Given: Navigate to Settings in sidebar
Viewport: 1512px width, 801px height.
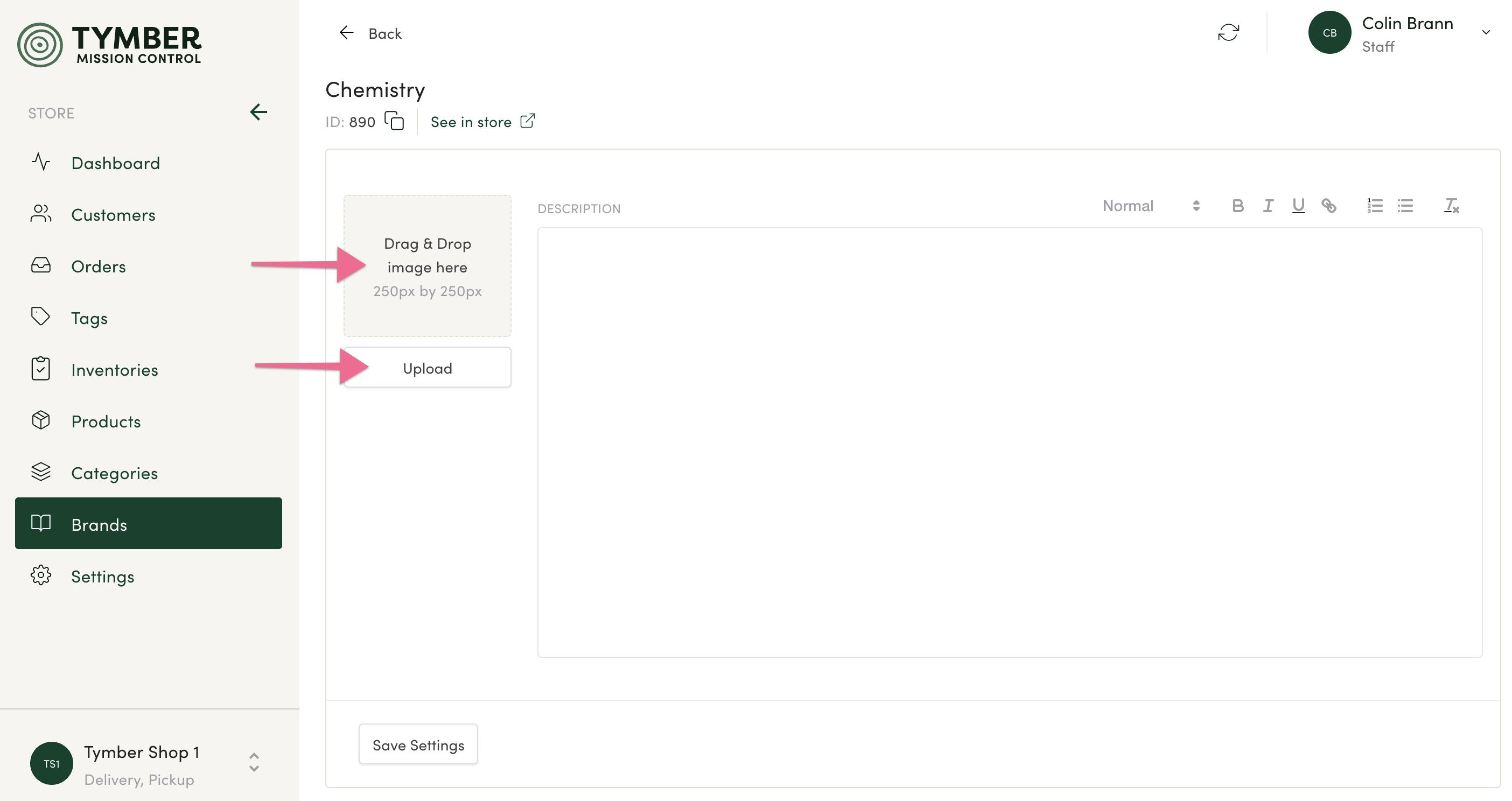Looking at the screenshot, I should coord(103,576).
